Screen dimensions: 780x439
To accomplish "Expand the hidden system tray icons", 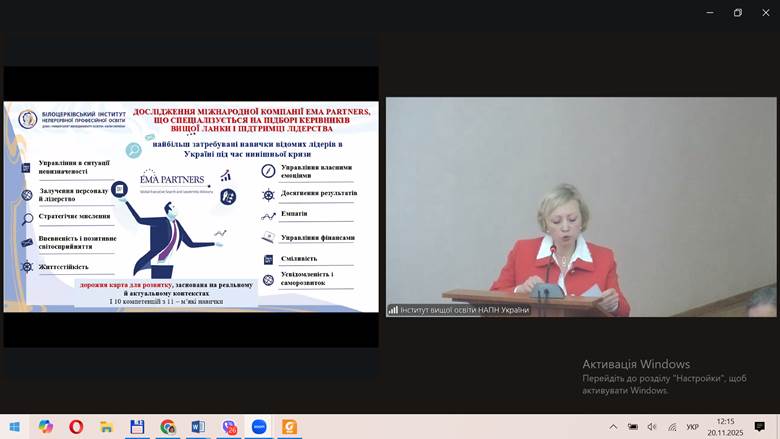I will point(612,427).
